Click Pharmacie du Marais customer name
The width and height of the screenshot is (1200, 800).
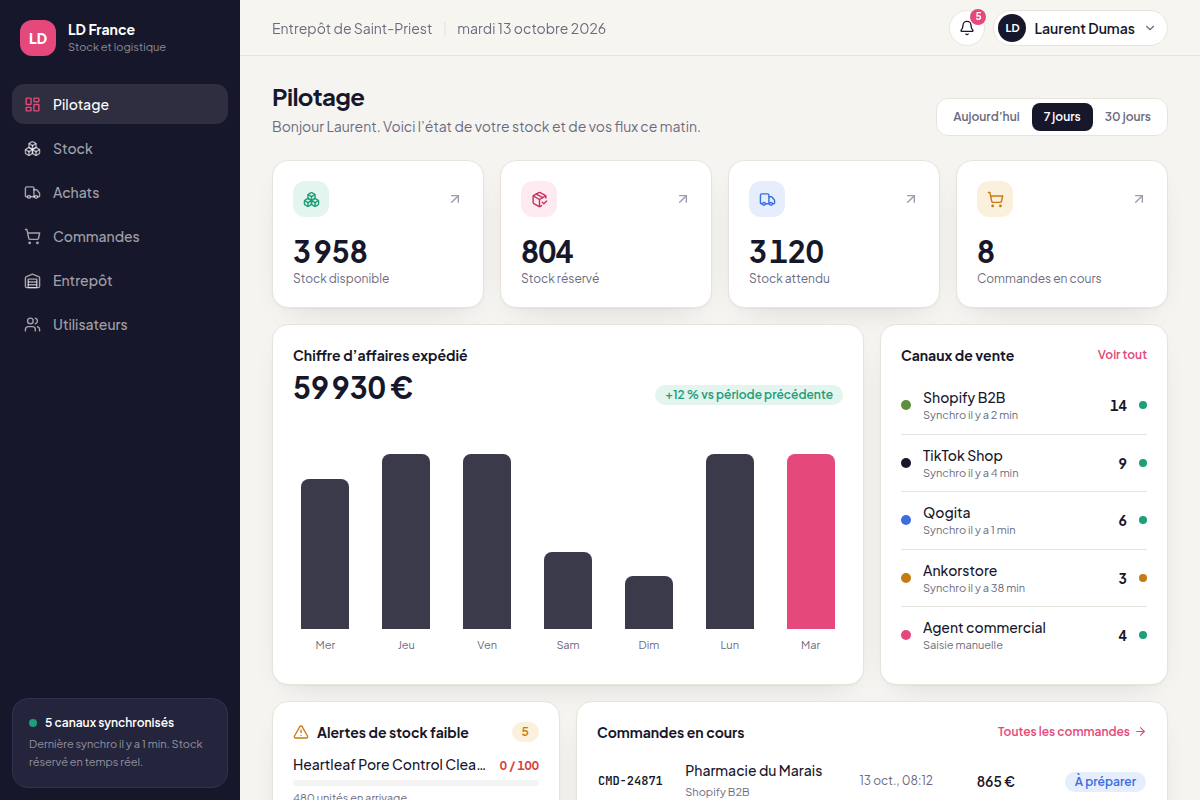pyautogui.click(x=754, y=771)
